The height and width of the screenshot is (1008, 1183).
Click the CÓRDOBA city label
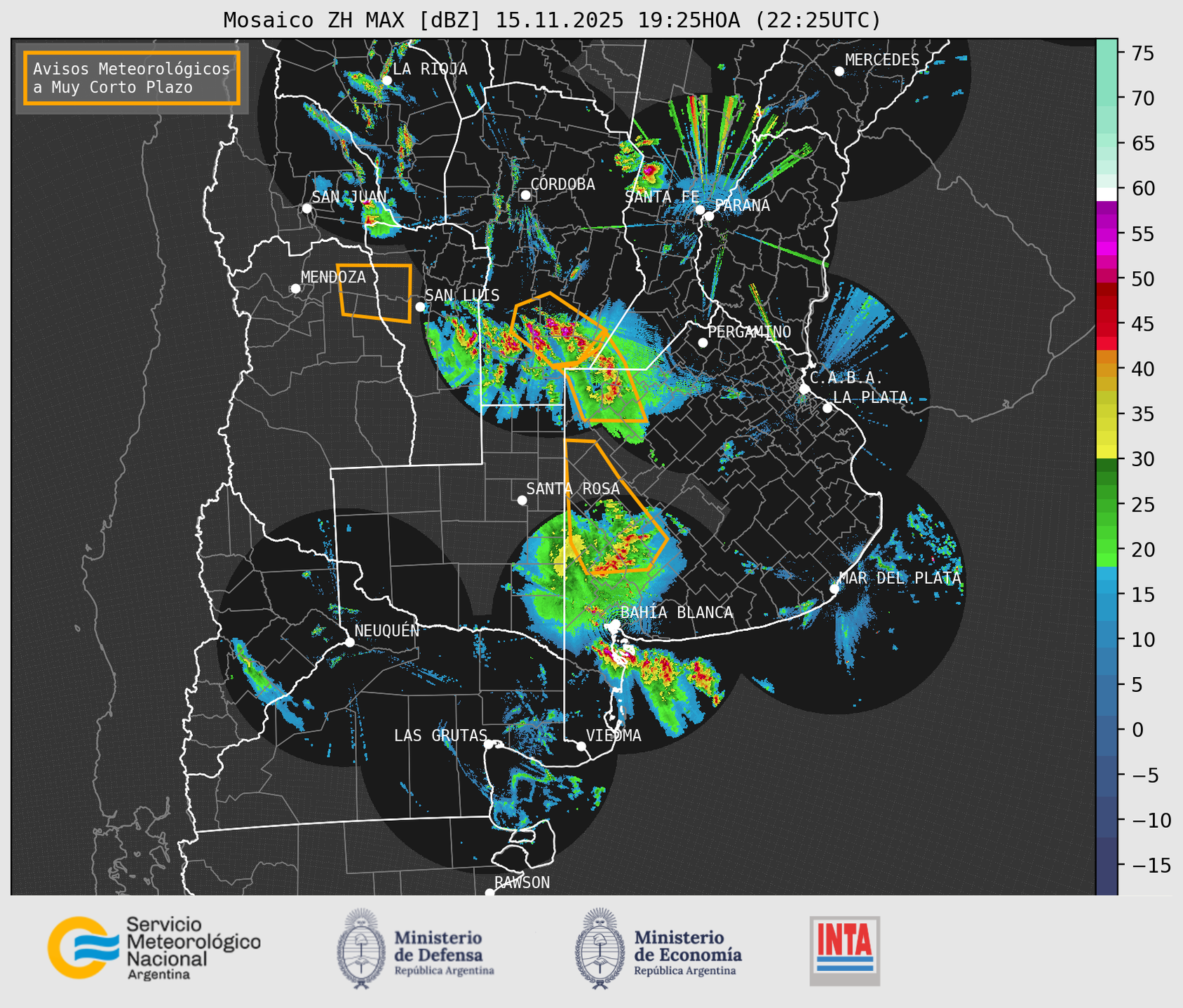tap(562, 184)
